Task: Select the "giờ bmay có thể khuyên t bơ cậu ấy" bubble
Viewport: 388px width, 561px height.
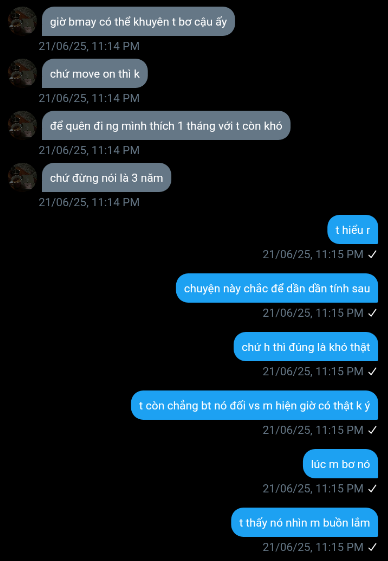Action: click(x=138, y=21)
